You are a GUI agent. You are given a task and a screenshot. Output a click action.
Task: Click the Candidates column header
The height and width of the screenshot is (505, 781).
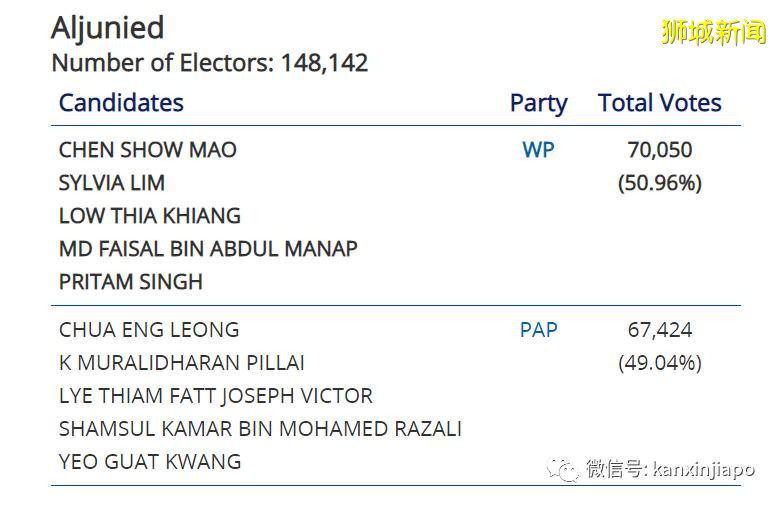tap(121, 103)
